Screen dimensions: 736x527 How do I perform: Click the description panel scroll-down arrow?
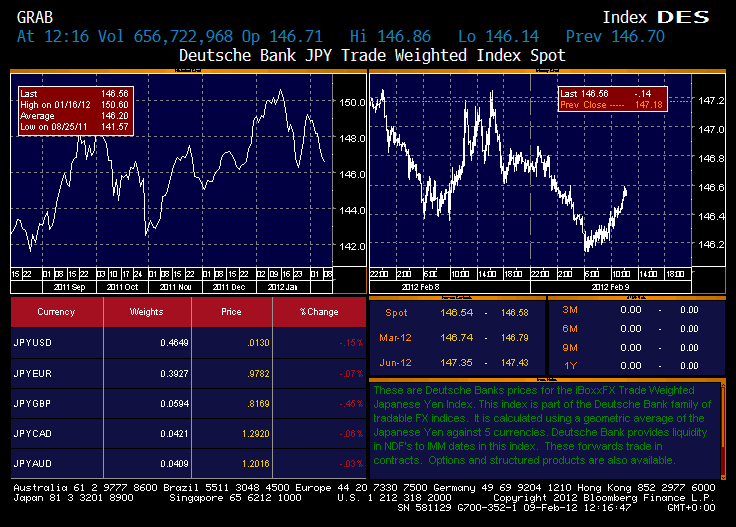[723, 477]
